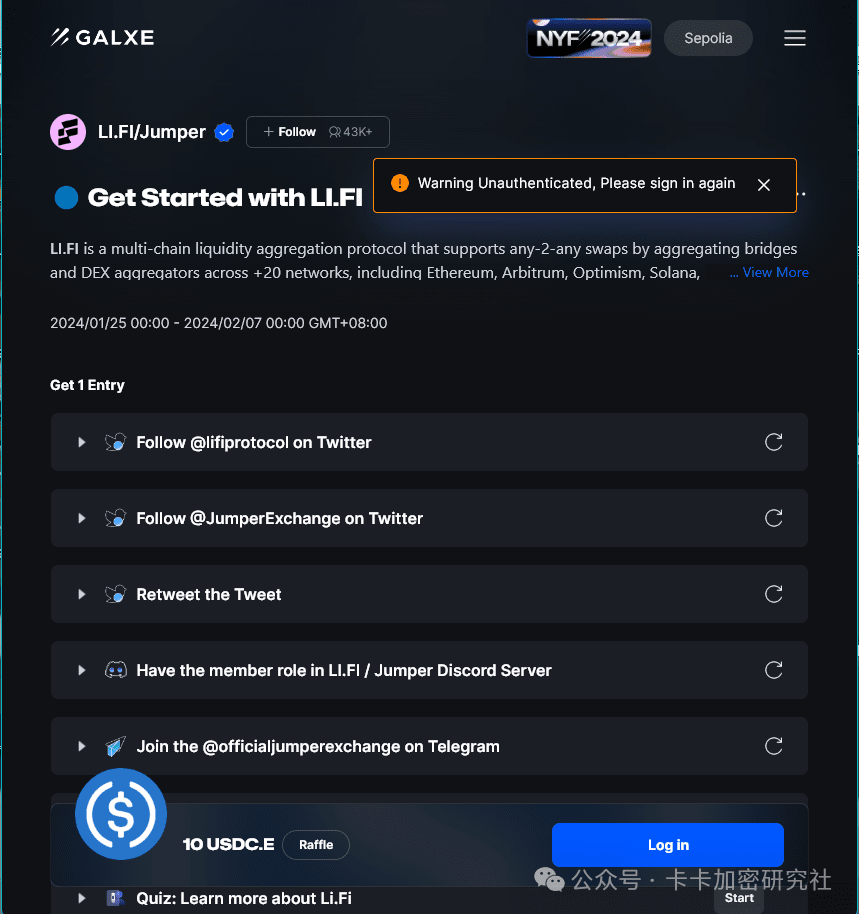Expand the Follow @lifiprotocol on Twitter task
The width and height of the screenshot is (859, 914).
(x=82, y=442)
